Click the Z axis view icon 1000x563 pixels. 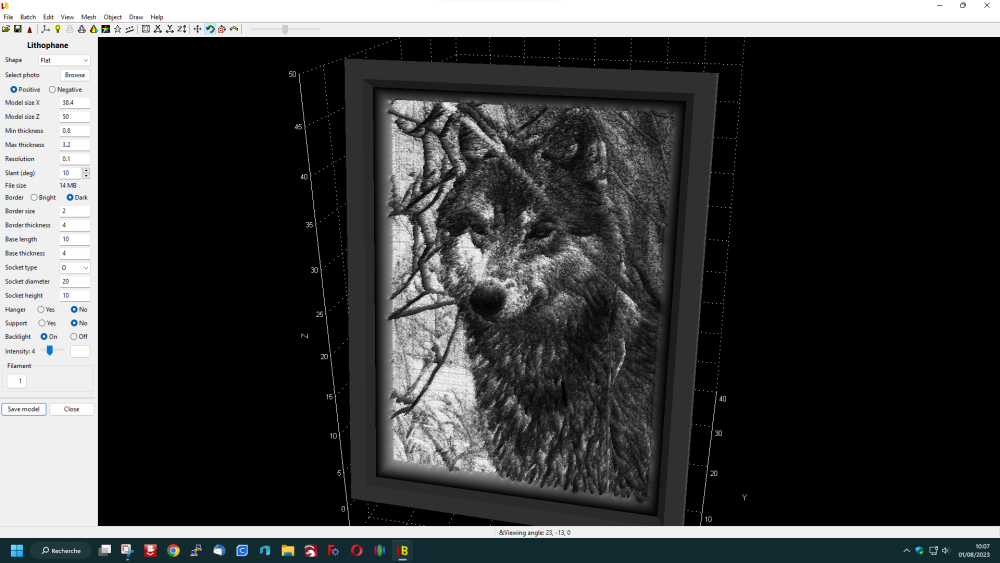tap(182, 29)
